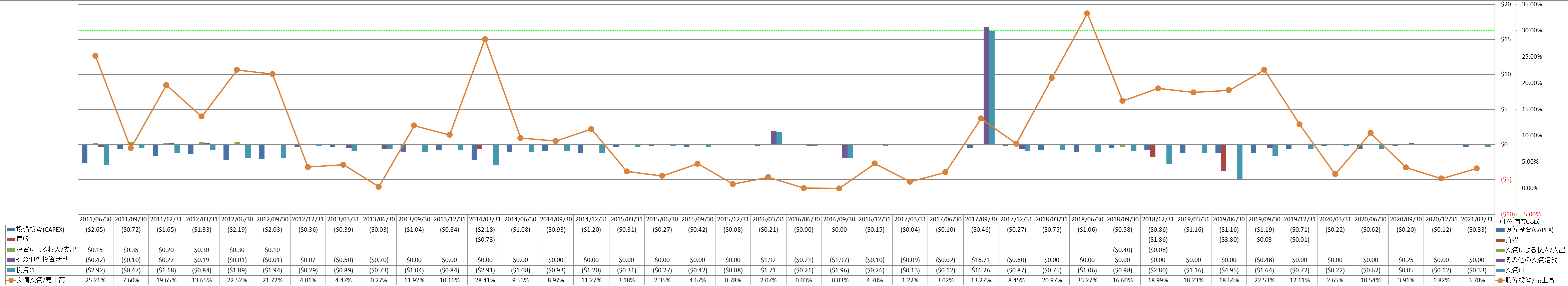1568x286 pixels.
Task: Click the 2013/06/30 column header
Action: coord(379,220)
